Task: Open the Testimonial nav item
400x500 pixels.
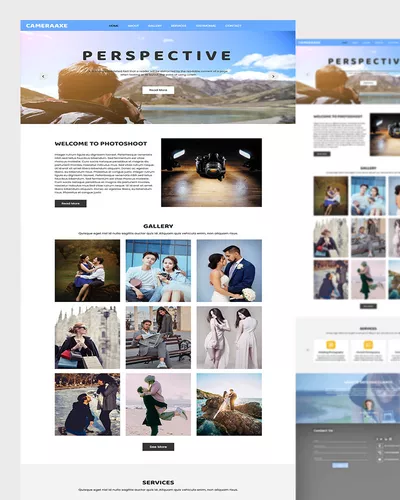Action: (x=206, y=26)
